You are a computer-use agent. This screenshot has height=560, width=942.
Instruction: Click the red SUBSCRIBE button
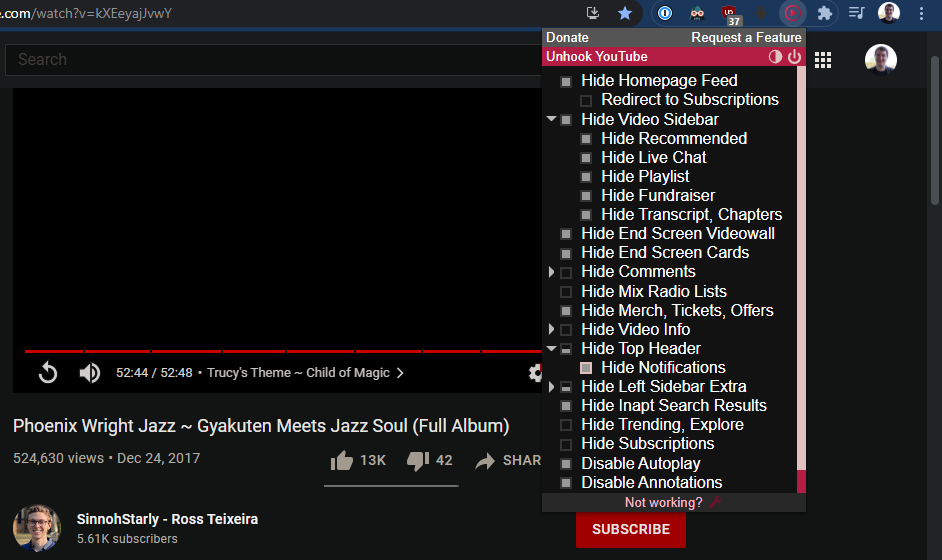pyautogui.click(x=630, y=529)
